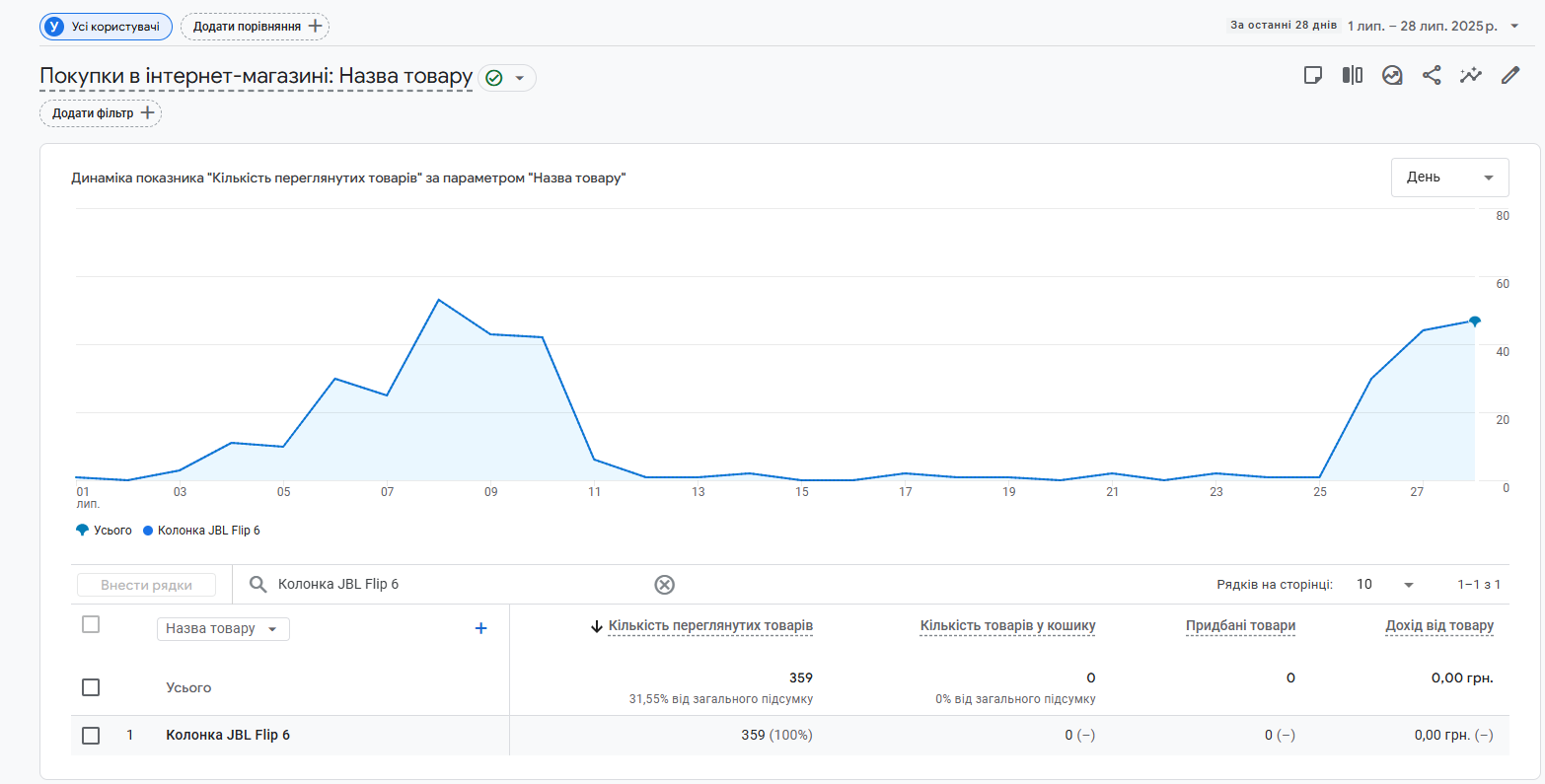The height and width of the screenshot is (784, 1545).
Task: Toggle the select-all header checkbox
Action: click(91, 624)
